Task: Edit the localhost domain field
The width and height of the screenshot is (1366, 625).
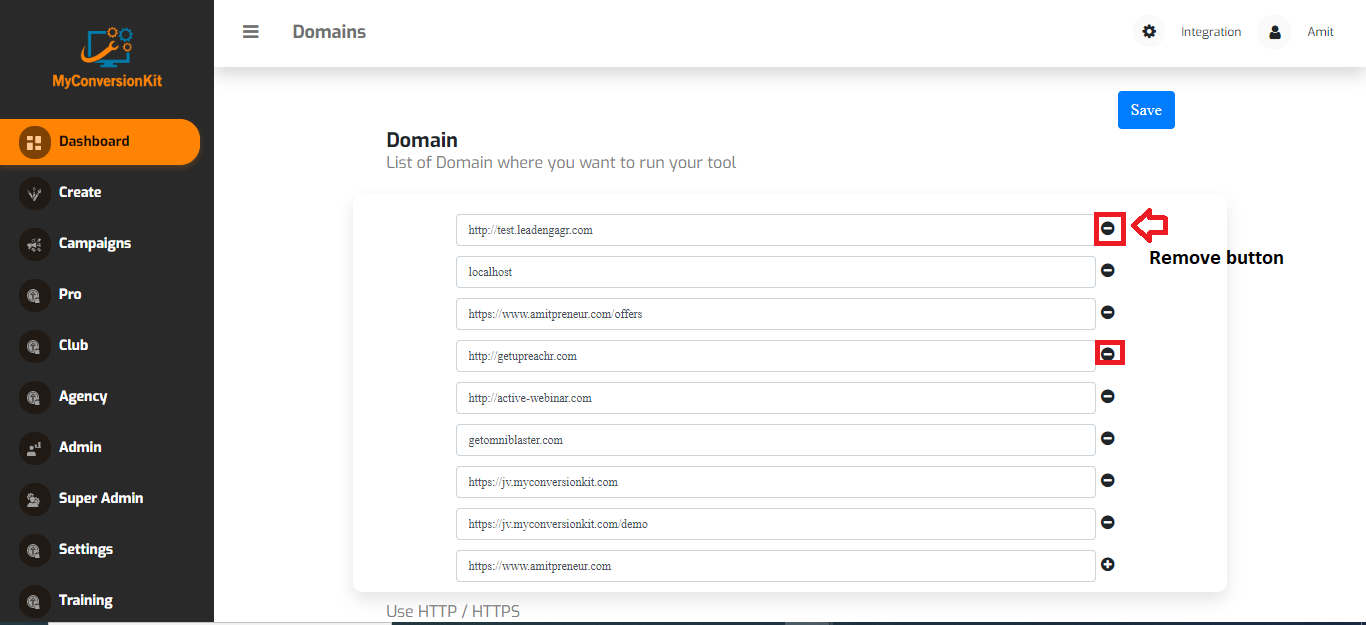Action: (x=776, y=272)
